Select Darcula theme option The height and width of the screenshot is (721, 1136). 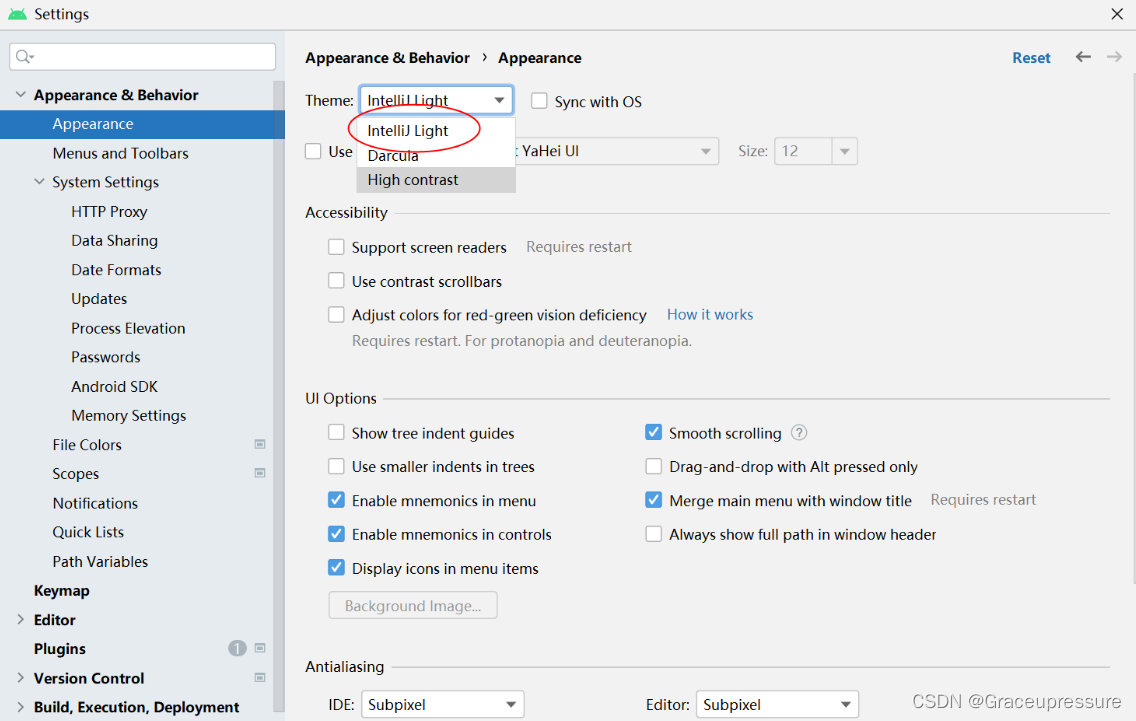(x=436, y=155)
